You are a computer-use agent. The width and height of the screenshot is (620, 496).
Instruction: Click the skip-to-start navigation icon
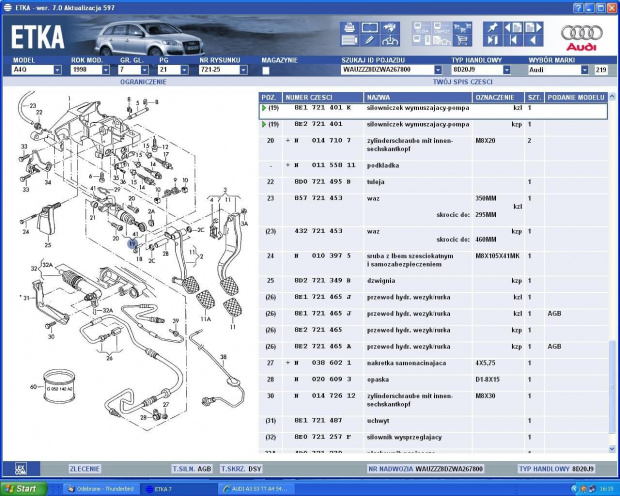[513, 40]
